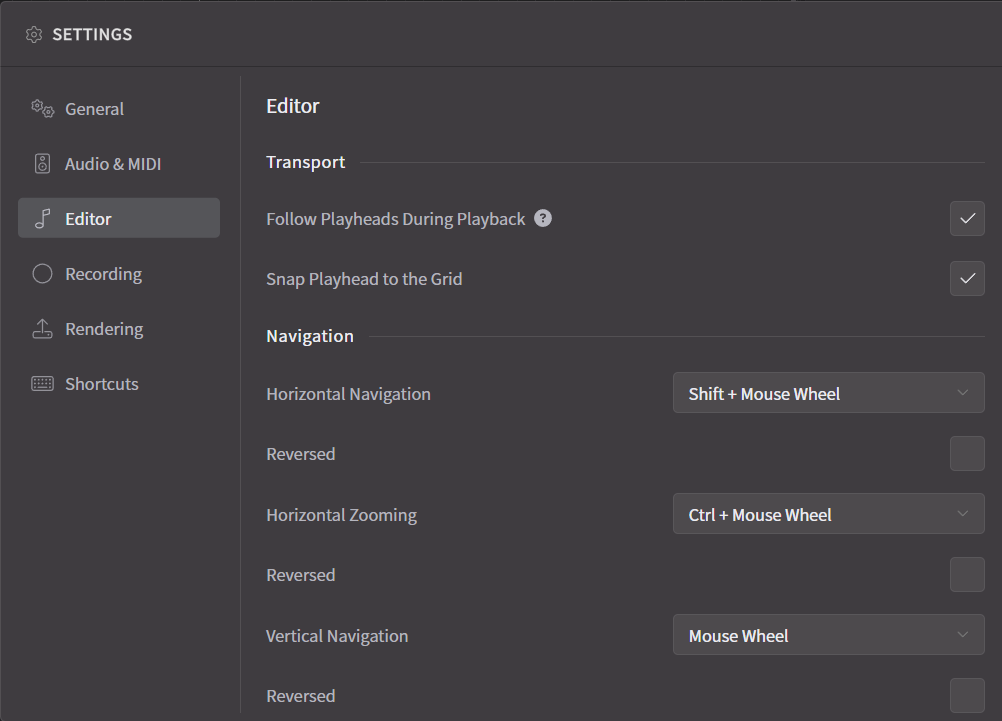Click the Horizontal Zooming label
The height and width of the screenshot is (721, 1002).
point(341,515)
